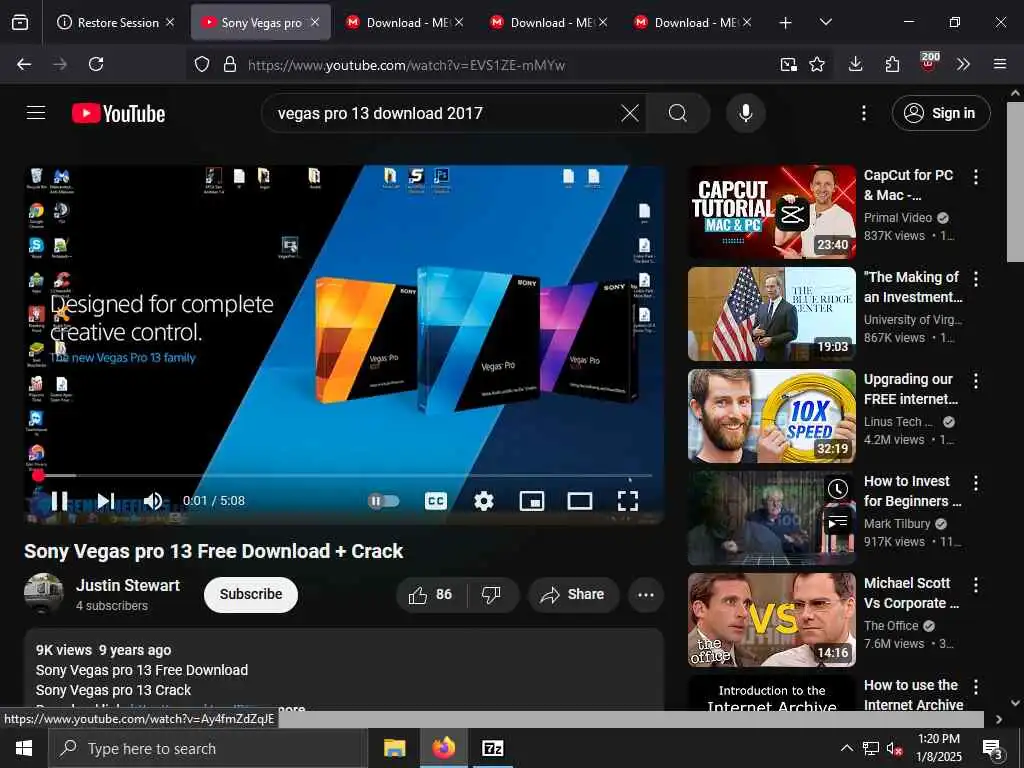
Task: Toggle closed captions CC button
Action: pyautogui.click(x=436, y=501)
